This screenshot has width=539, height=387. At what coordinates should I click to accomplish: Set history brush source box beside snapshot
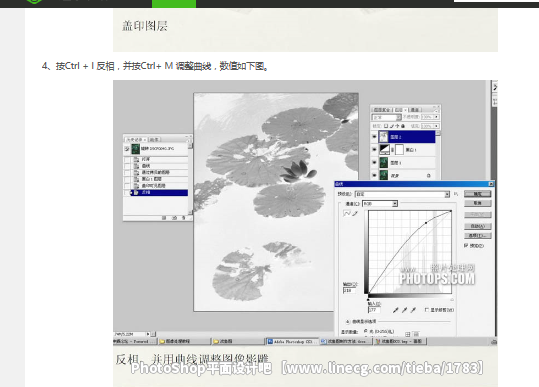pos(127,149)
